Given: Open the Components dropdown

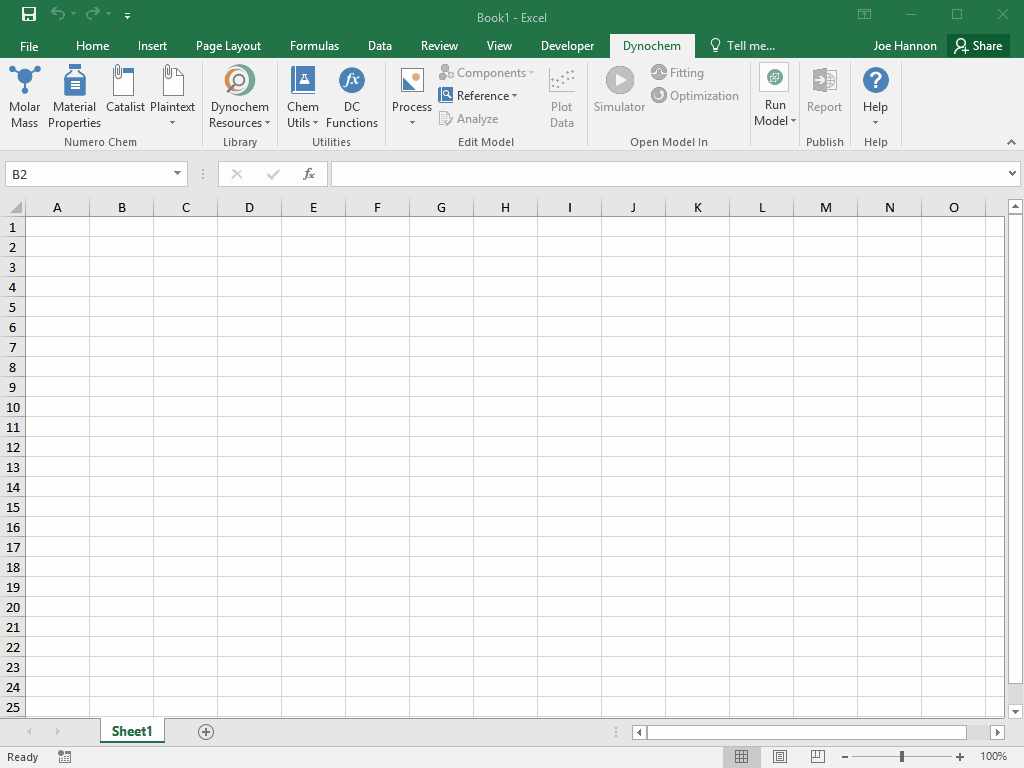Looking at the screenshot, I should point(487,72).
